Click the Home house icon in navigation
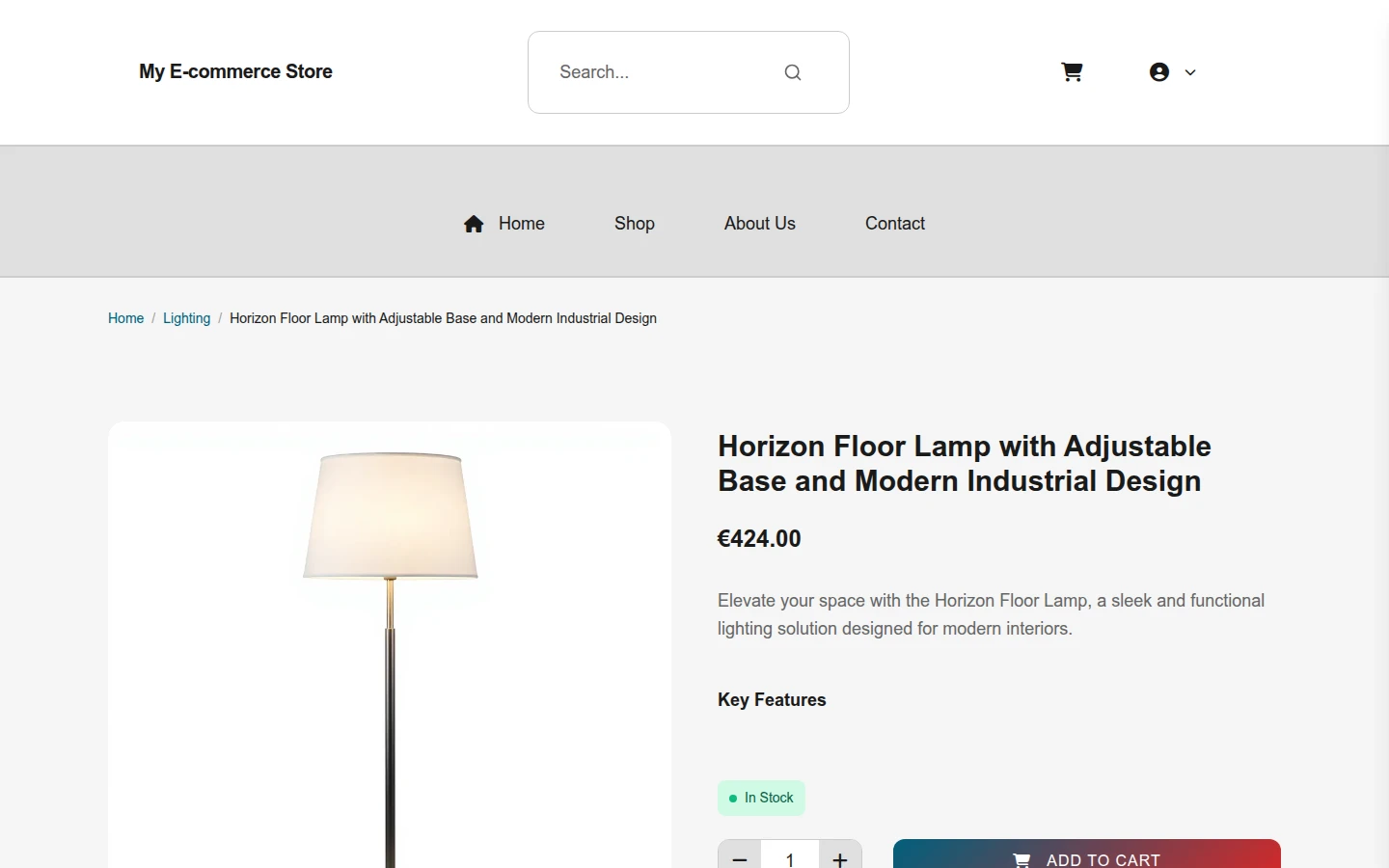This screenshot has width=1389, height=868. click(x=474, y=224)
